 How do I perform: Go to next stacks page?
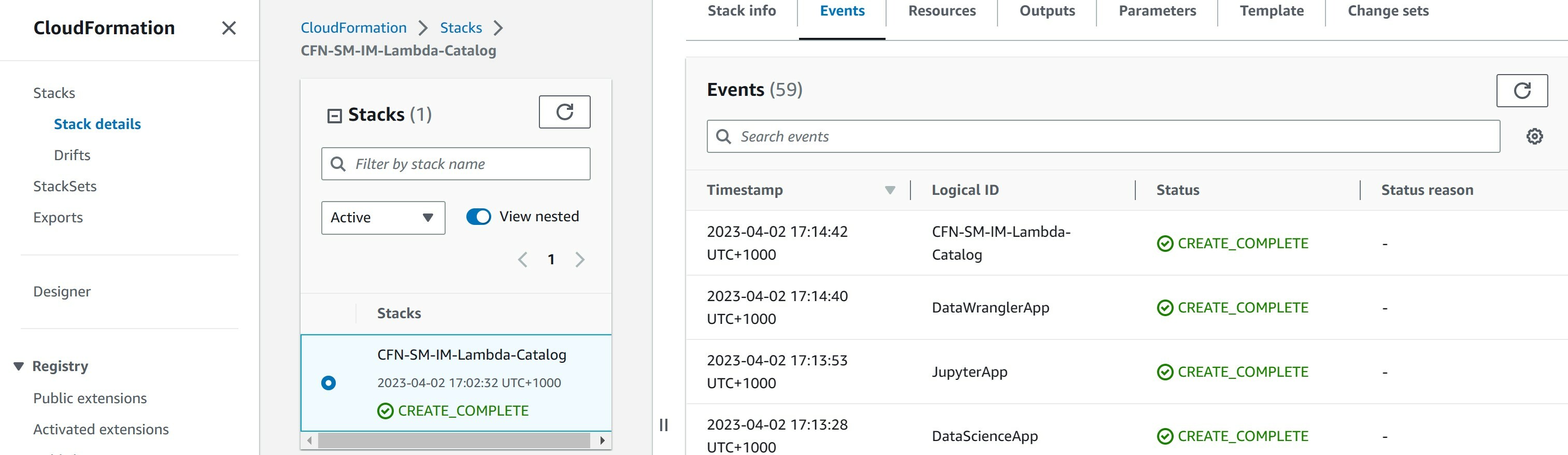579,260
